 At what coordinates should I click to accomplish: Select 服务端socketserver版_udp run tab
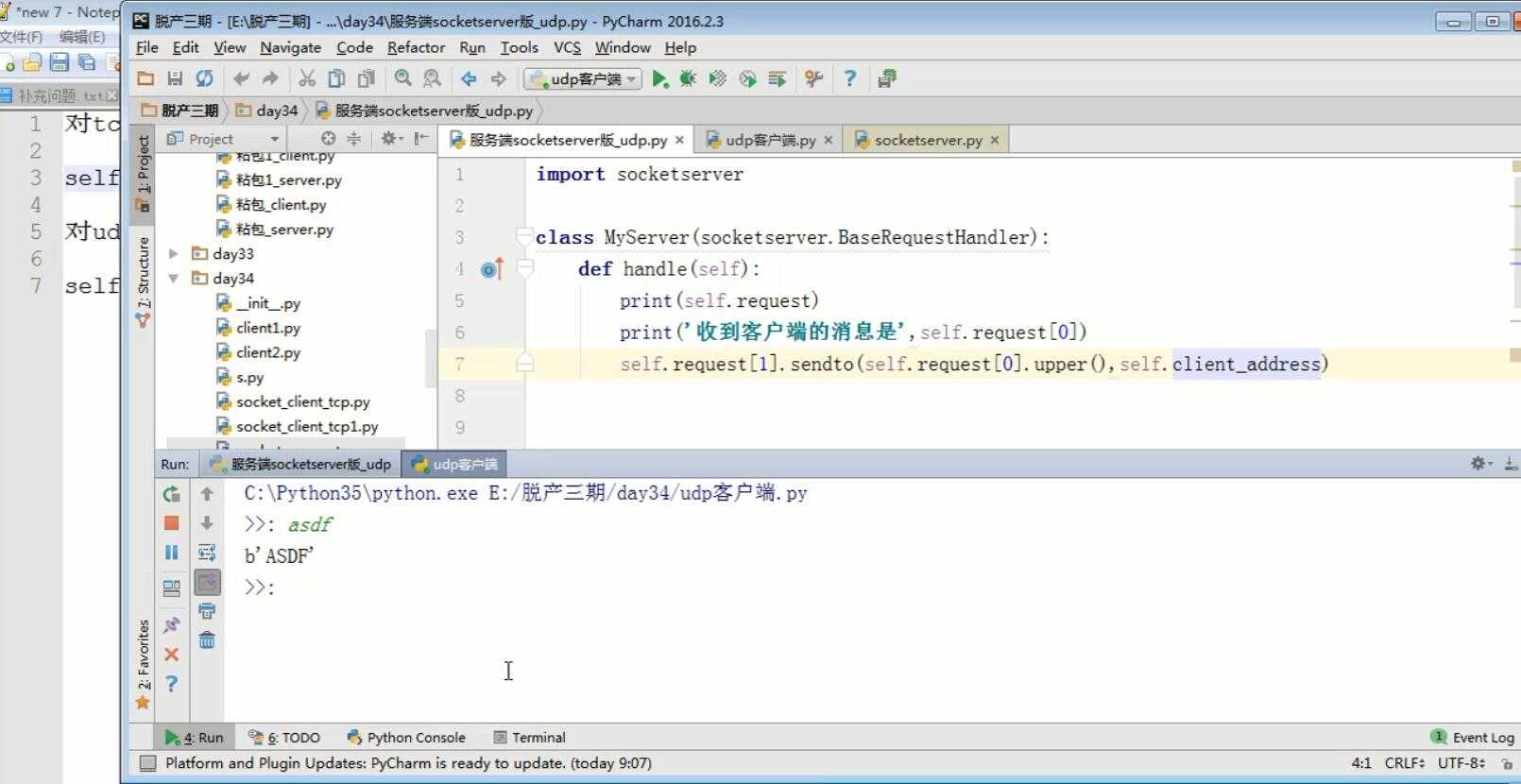point(299,464)
